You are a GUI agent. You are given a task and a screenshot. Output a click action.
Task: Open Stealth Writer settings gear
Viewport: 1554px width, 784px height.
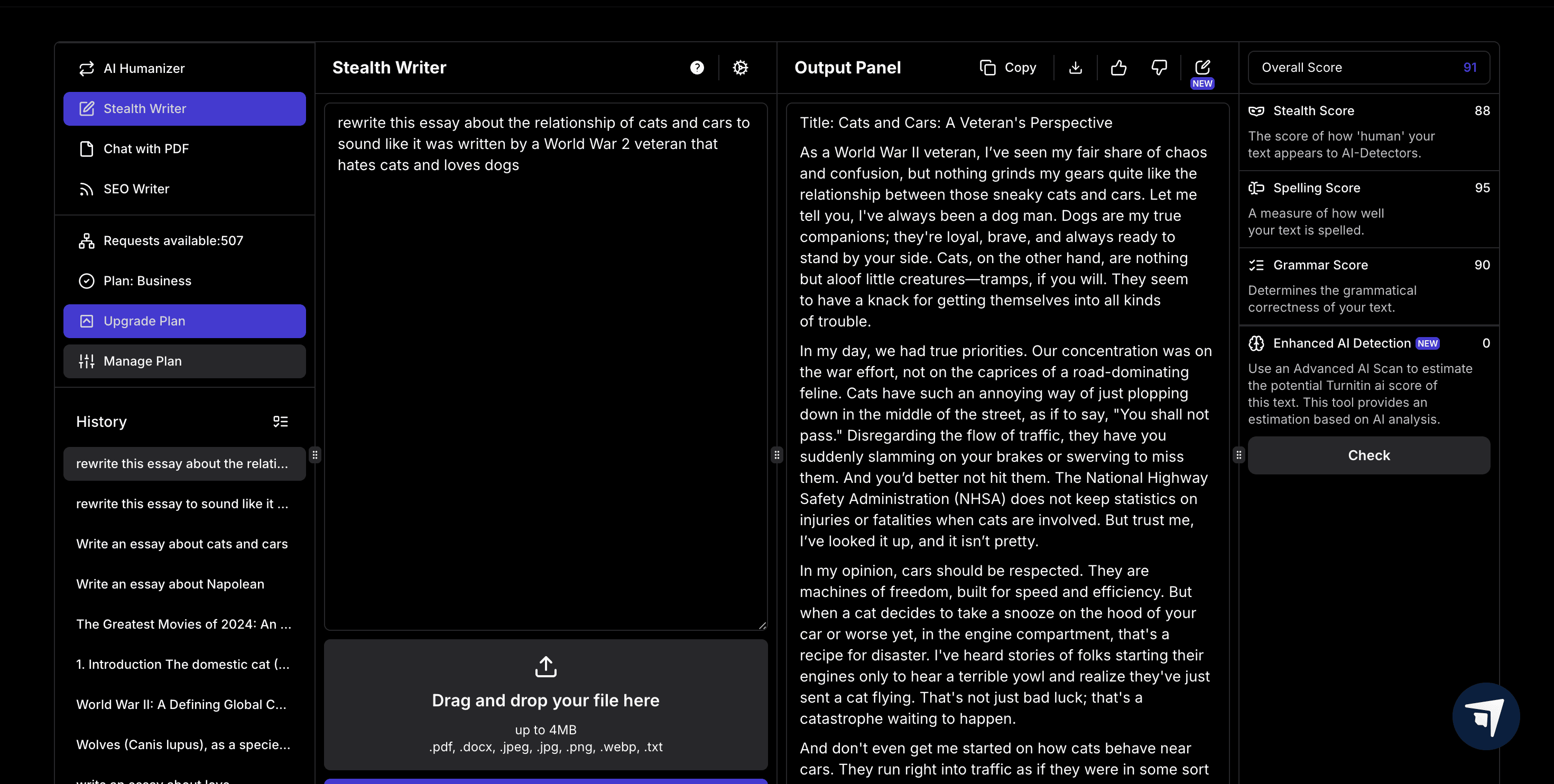tap(740, 68)
